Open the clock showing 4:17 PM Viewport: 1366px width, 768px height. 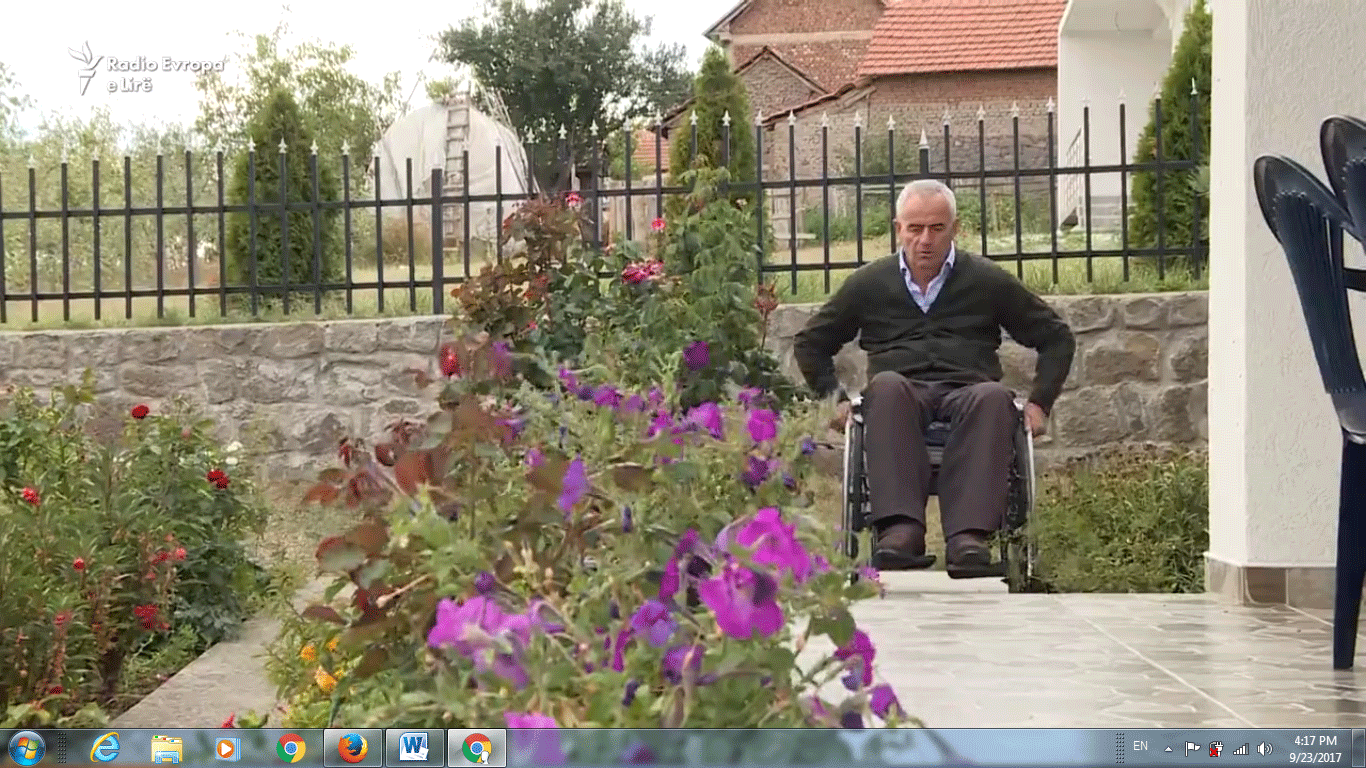(x=1314, y=748)
